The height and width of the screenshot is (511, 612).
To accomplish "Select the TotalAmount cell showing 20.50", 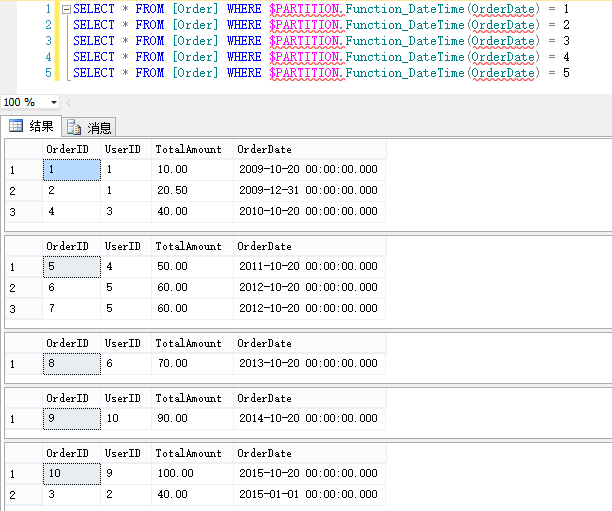I will click(188, 190).
